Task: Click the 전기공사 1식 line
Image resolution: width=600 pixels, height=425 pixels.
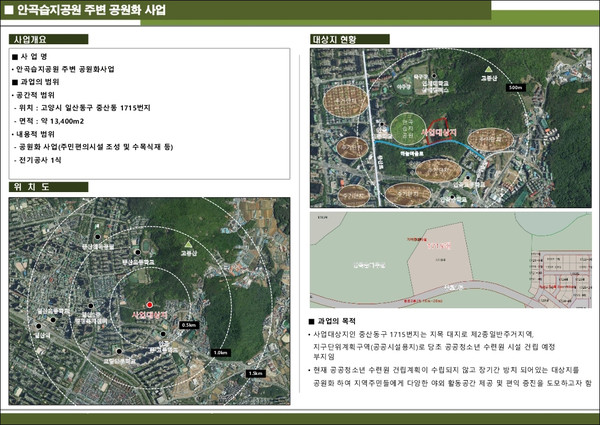Action: [x=38, y=160]
